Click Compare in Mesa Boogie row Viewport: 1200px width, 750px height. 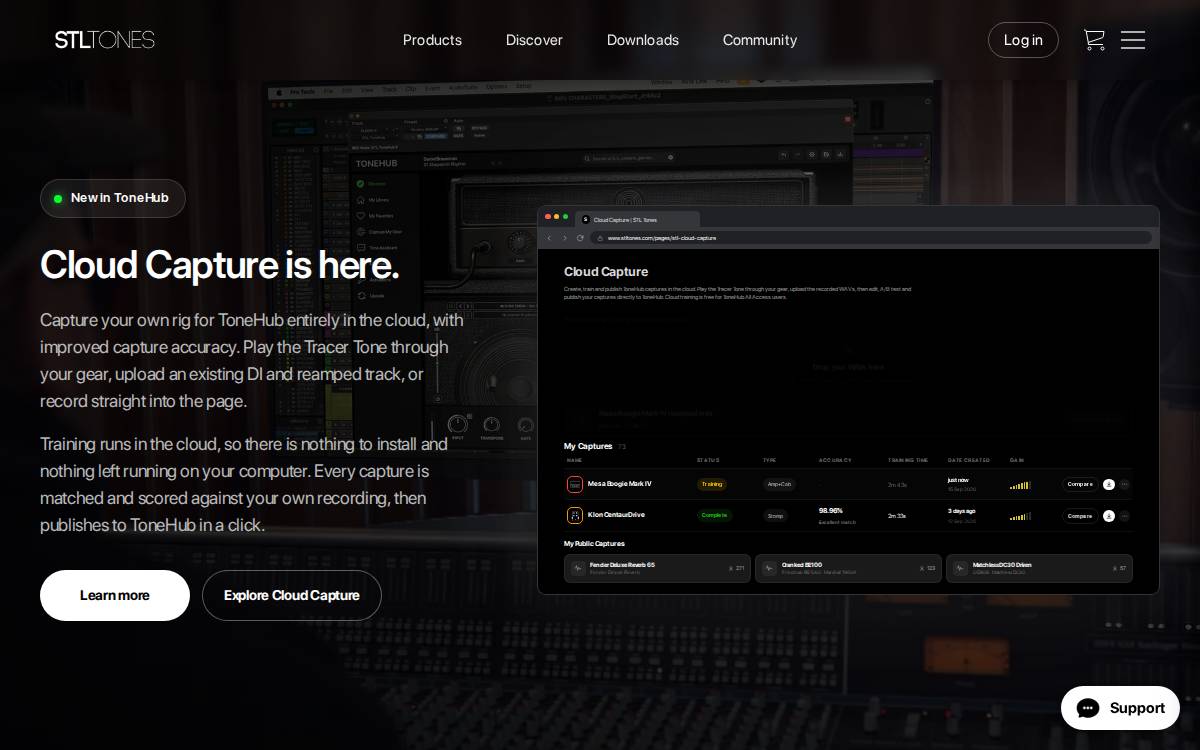1080,484
